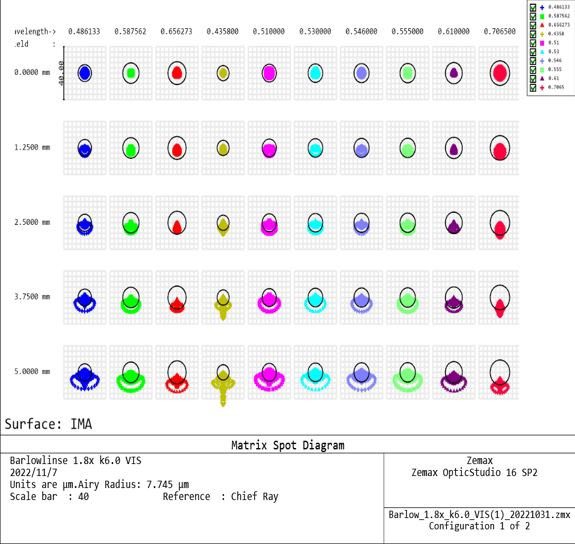Click the 0.0000 mm field row label
Viewport: 575px width, 544px height.
coord(32,72)
